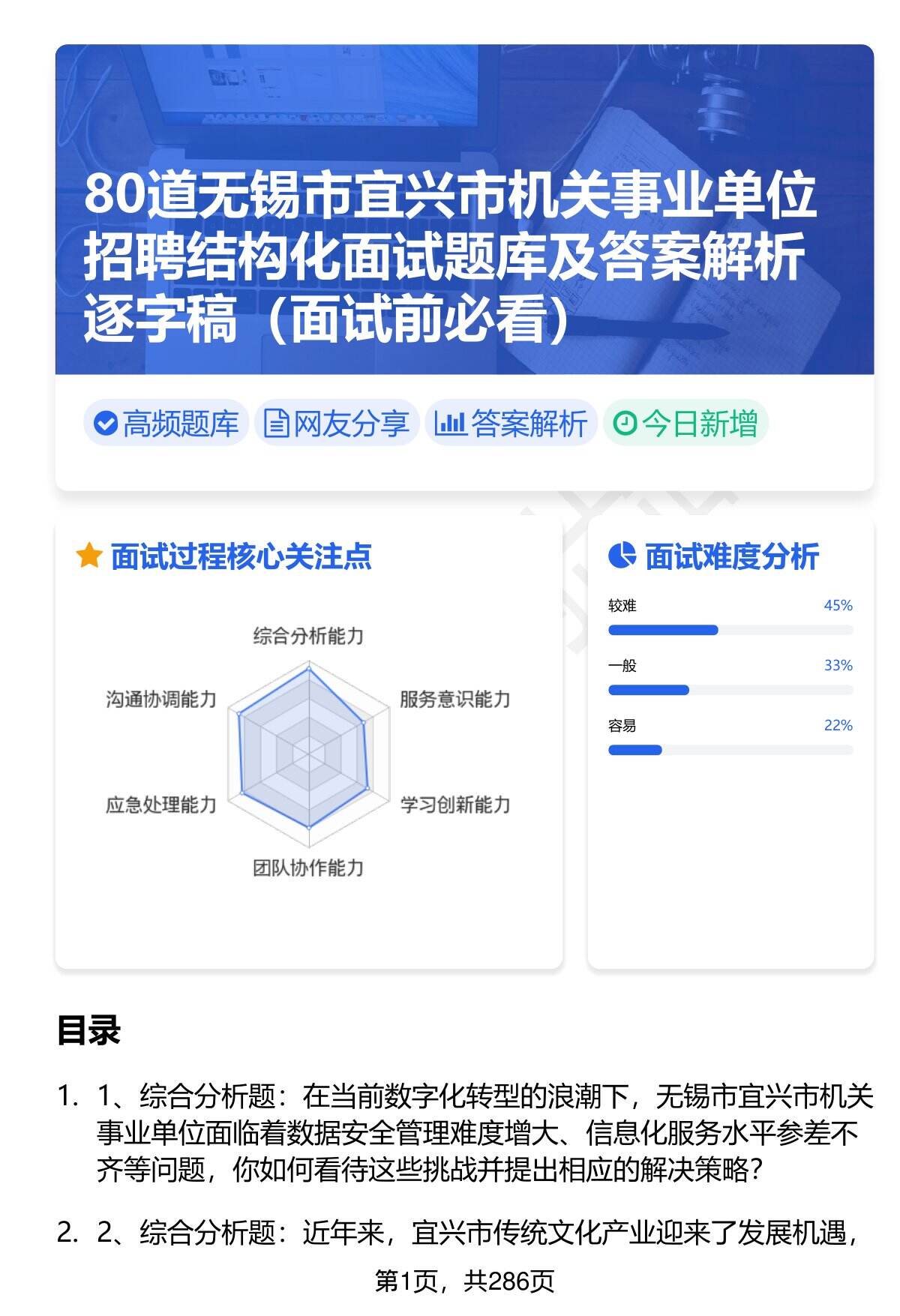Click the 较难 45% progress bar
This screenshot has width=900, height=1316.
[x=730, y=630]
